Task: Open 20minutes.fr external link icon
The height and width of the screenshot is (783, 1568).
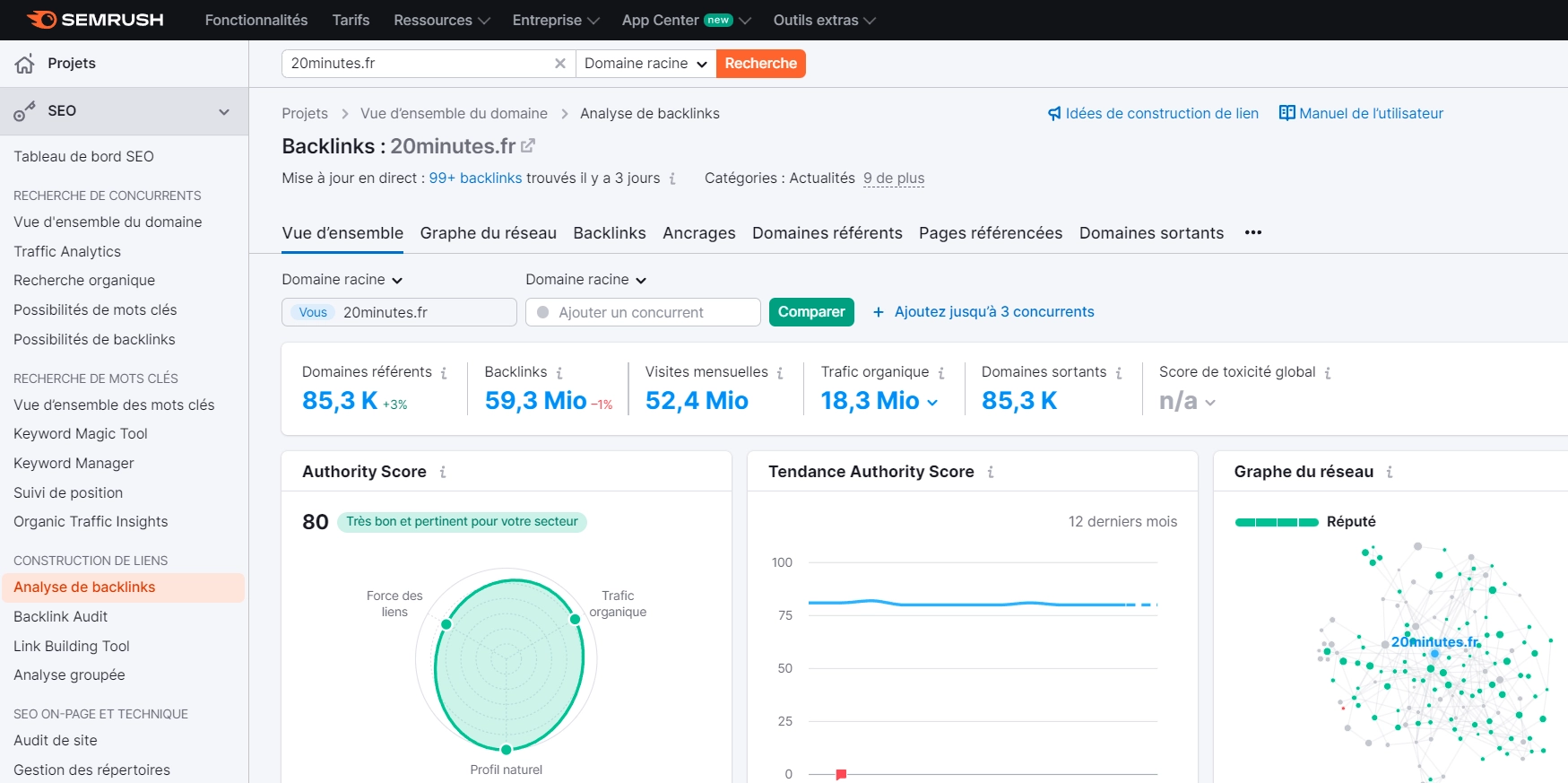Action: click(x=528, y=145)
